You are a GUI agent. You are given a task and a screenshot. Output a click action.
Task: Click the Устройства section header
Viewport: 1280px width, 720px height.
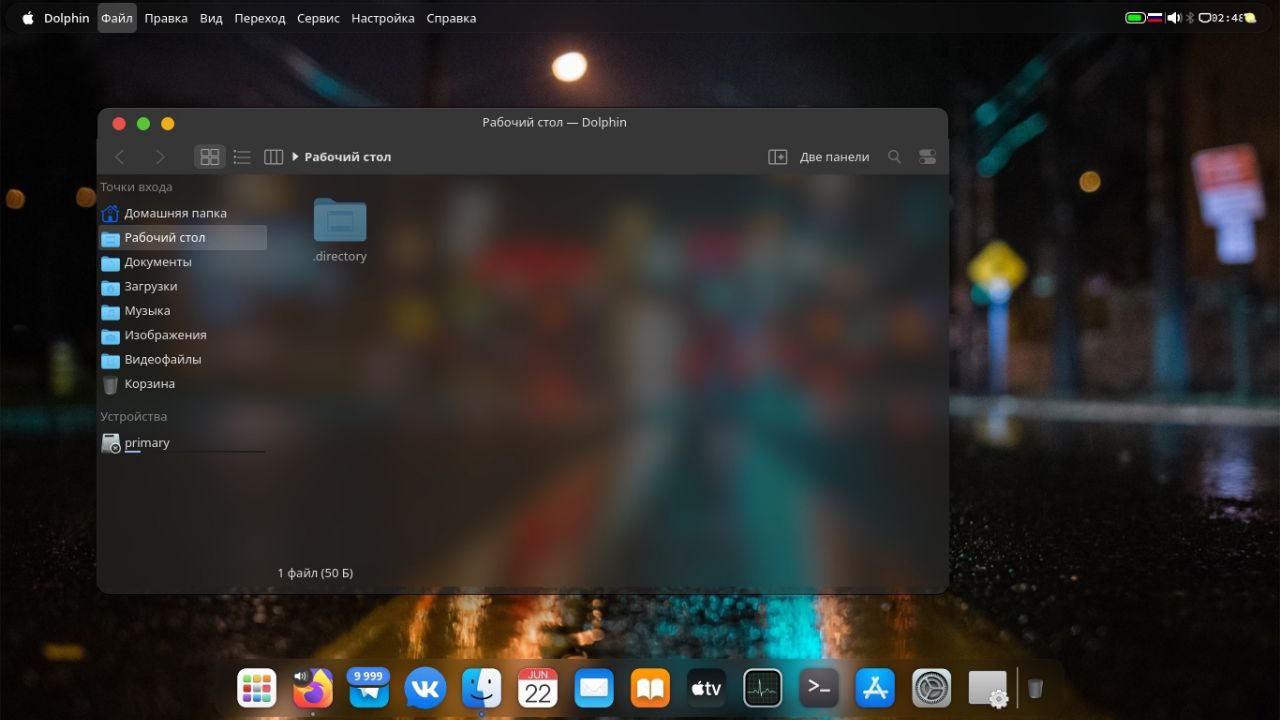[133, 416]
